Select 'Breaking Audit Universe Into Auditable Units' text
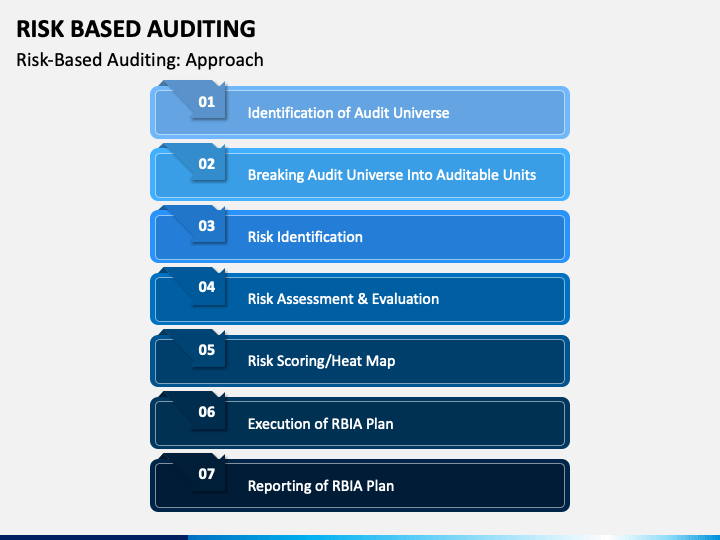The width and height of the screenshot is (720, 540). 392,175
